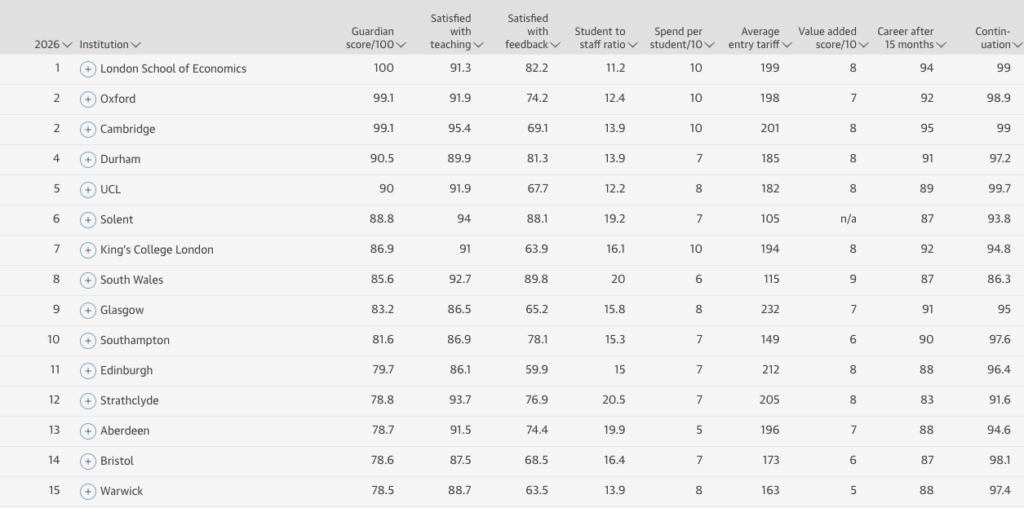Open the 2026 year dropdown
Screen dimensions: 1024x508
click(x=53, y=44)
